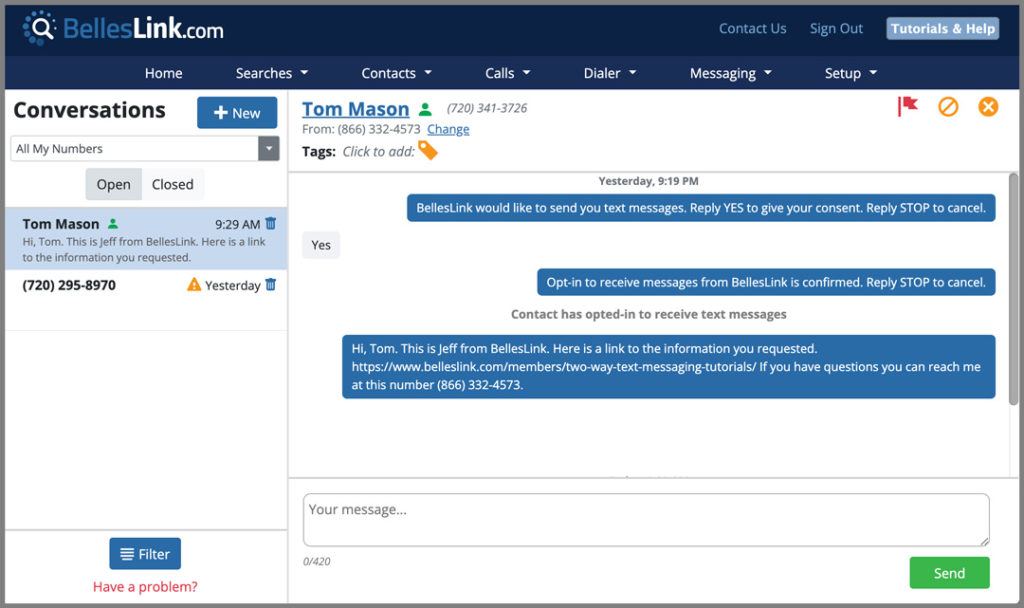Close conversation with orange X icon
This screenshot has width=1024, height=608.
(988, 106)
